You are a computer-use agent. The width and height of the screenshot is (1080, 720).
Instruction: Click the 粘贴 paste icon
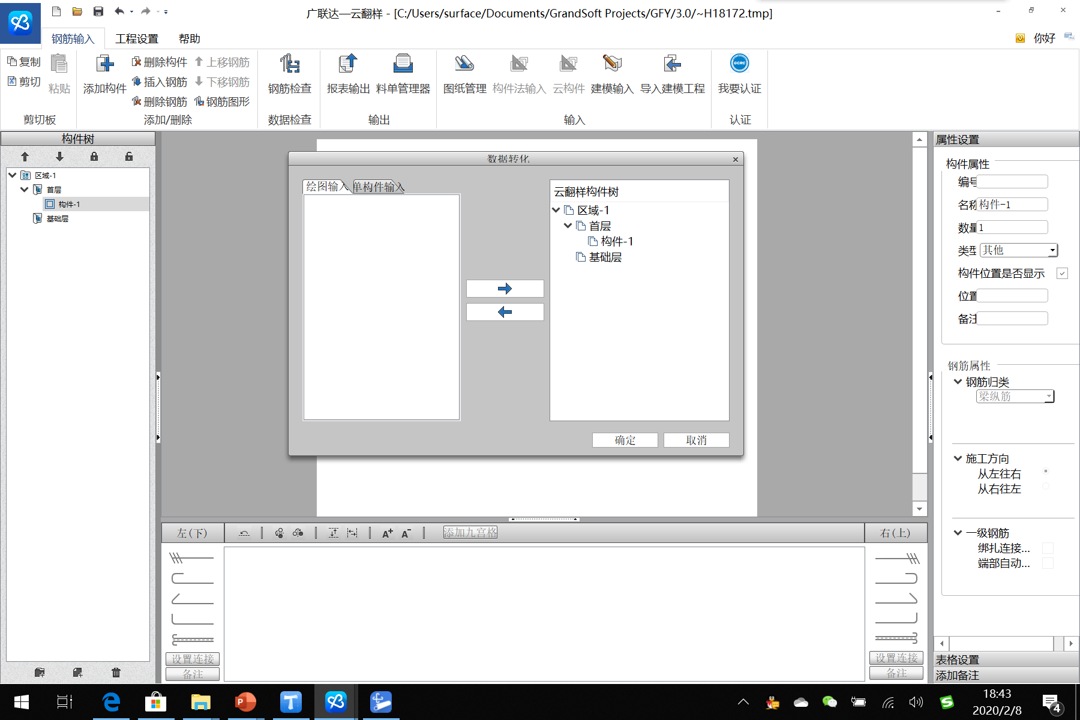click(x=59, y=64)
